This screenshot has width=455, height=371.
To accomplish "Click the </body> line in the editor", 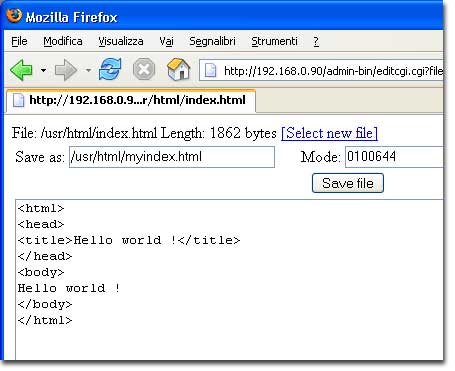I will [x=45, y=304].
